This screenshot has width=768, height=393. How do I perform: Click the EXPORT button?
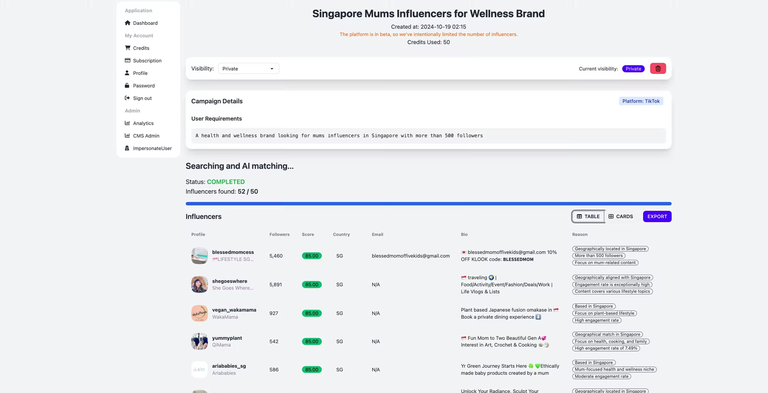coord(657,216)
